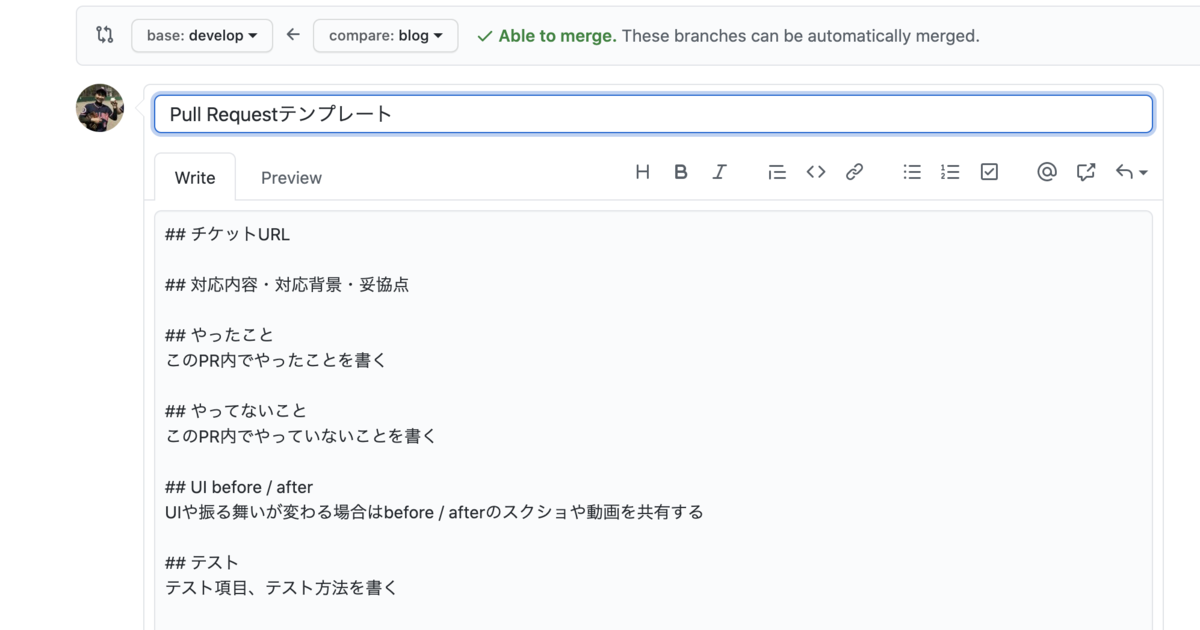Image resolution: width=1200 pixels, height=630 pixels.
Task: Click the compare branches arrows icon
Action: [105, 35]
